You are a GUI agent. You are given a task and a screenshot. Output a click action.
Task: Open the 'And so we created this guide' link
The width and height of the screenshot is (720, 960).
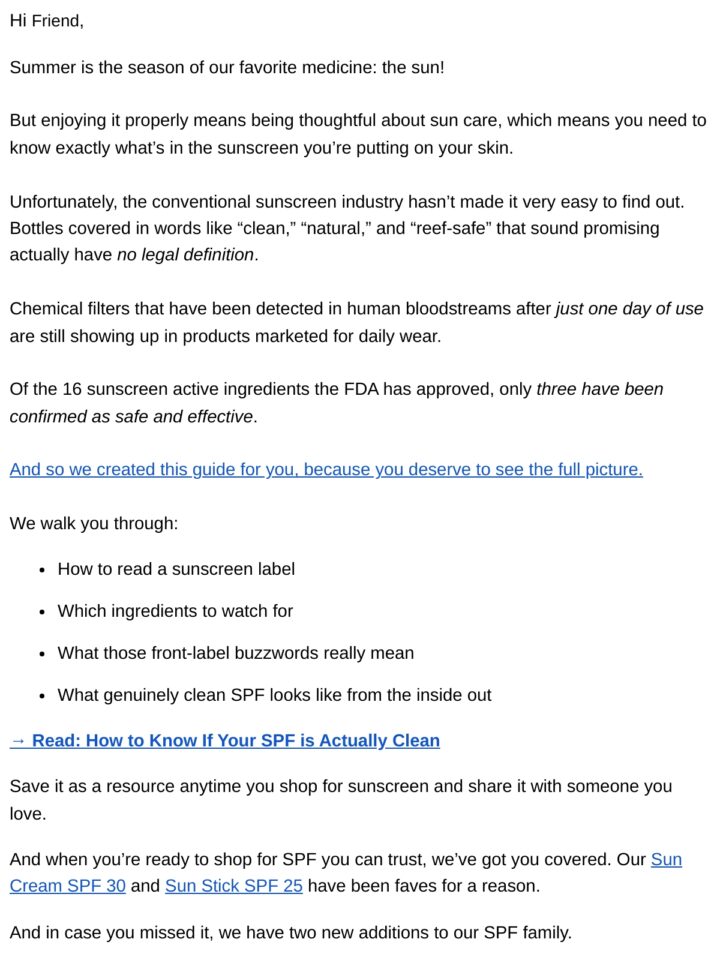tap(326, 470)
